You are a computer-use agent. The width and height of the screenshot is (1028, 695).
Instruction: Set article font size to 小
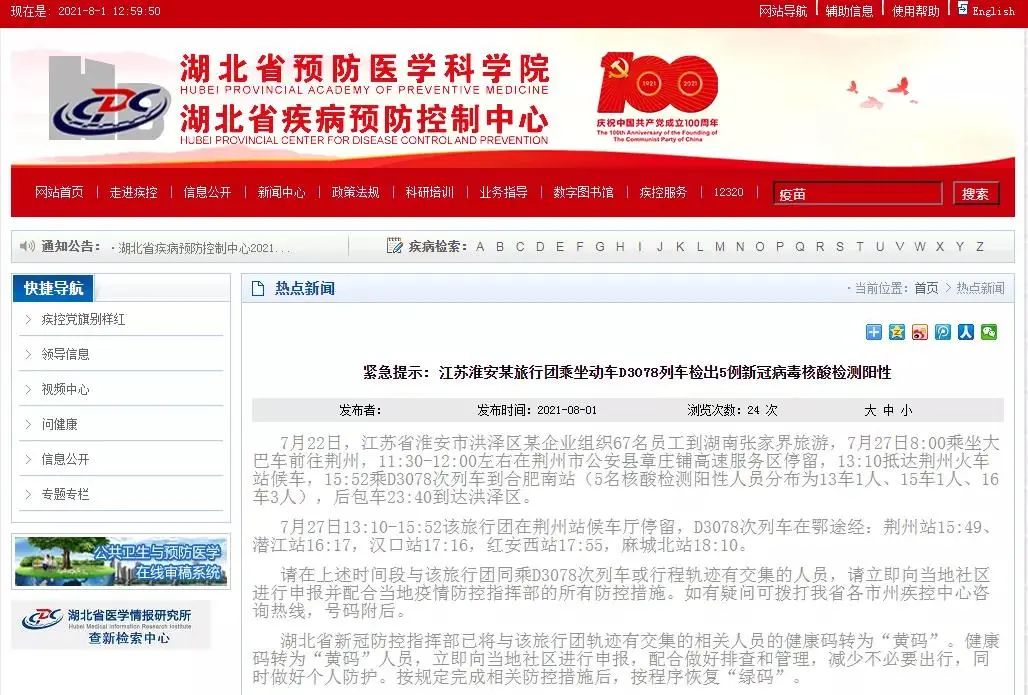coord(906,410)
